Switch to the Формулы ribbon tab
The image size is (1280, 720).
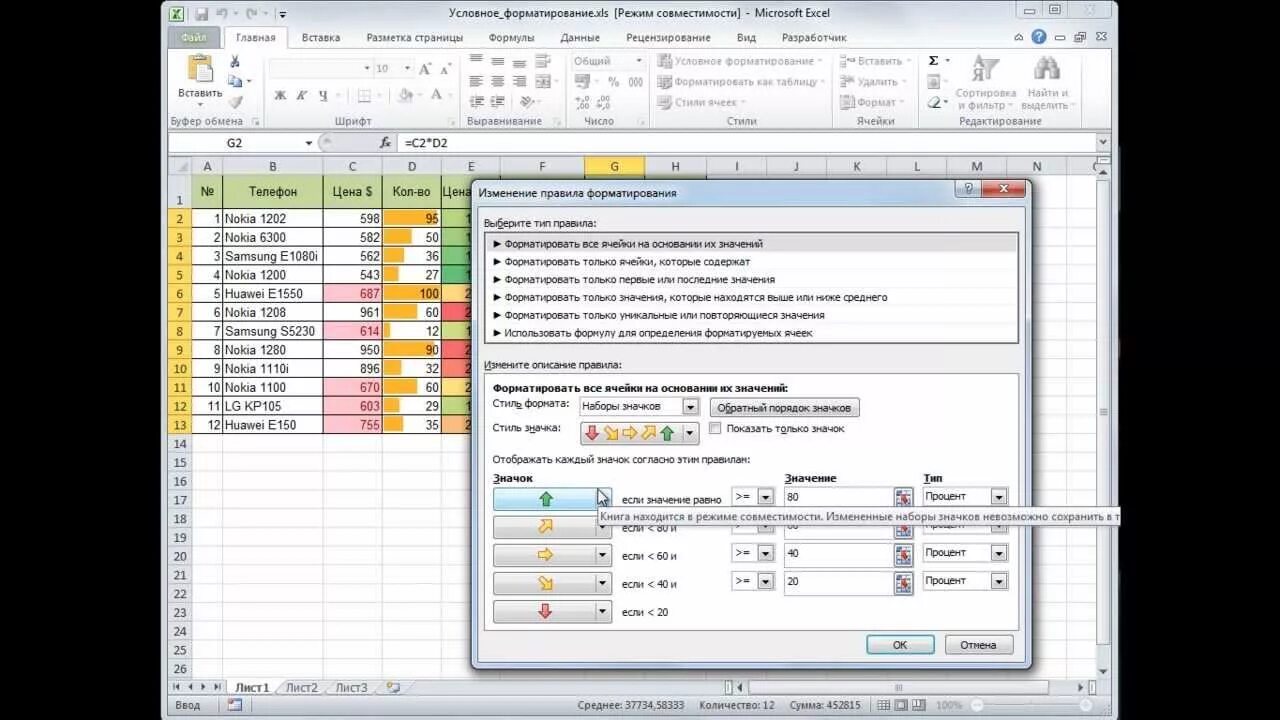pyautogui.click(x=511, y=38)
